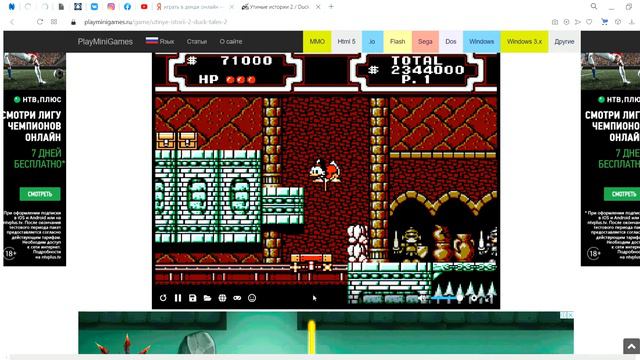640x360 pixels.
Task: Open the MMO games category
Action: (317, 42)
